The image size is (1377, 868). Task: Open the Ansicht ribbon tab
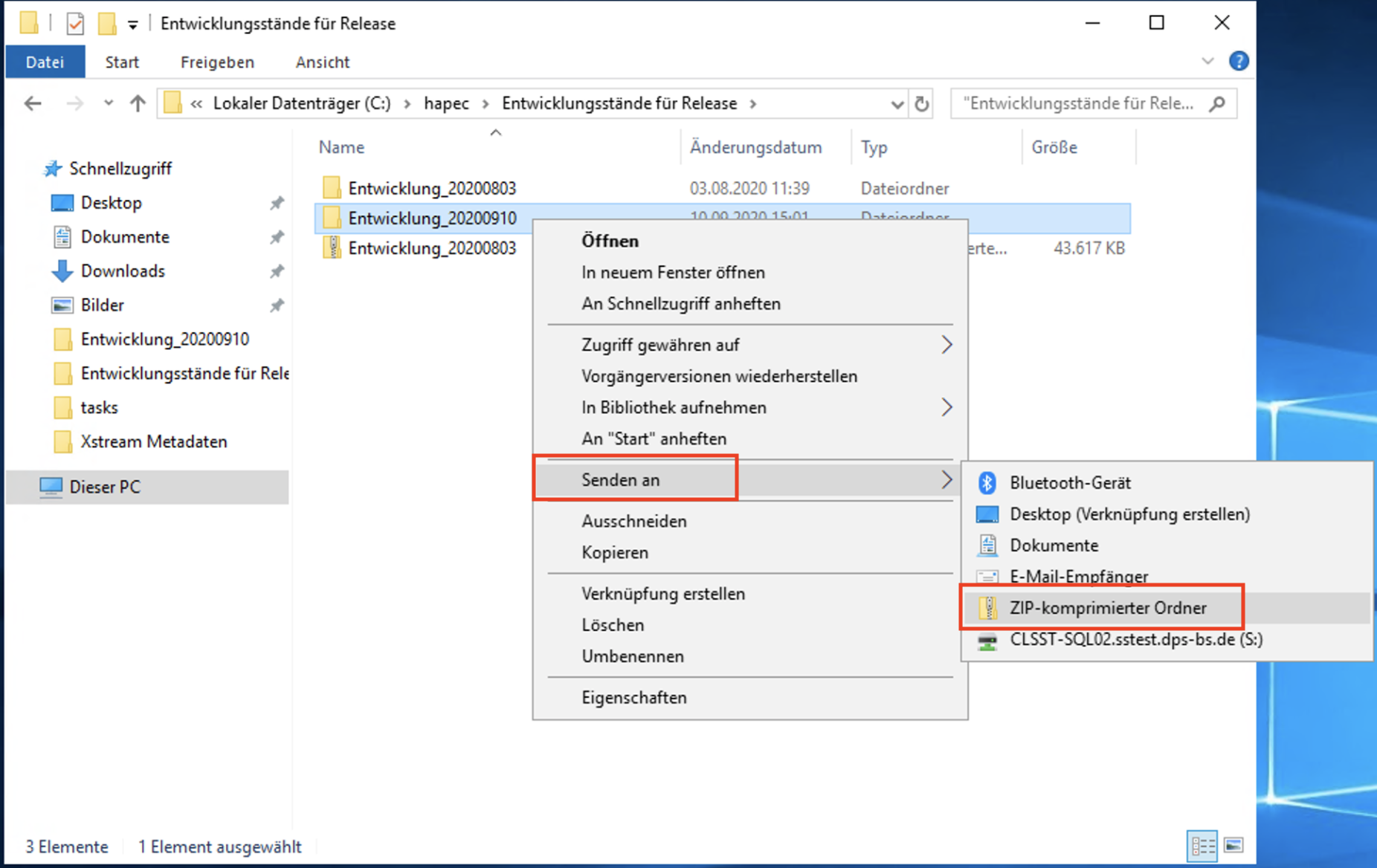(322, 62)
